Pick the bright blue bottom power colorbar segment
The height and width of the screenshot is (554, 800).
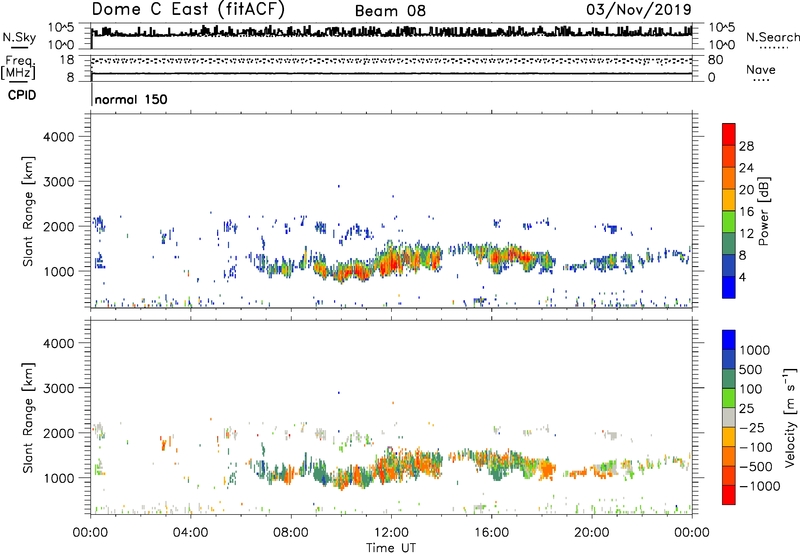(x=729, y=287)
